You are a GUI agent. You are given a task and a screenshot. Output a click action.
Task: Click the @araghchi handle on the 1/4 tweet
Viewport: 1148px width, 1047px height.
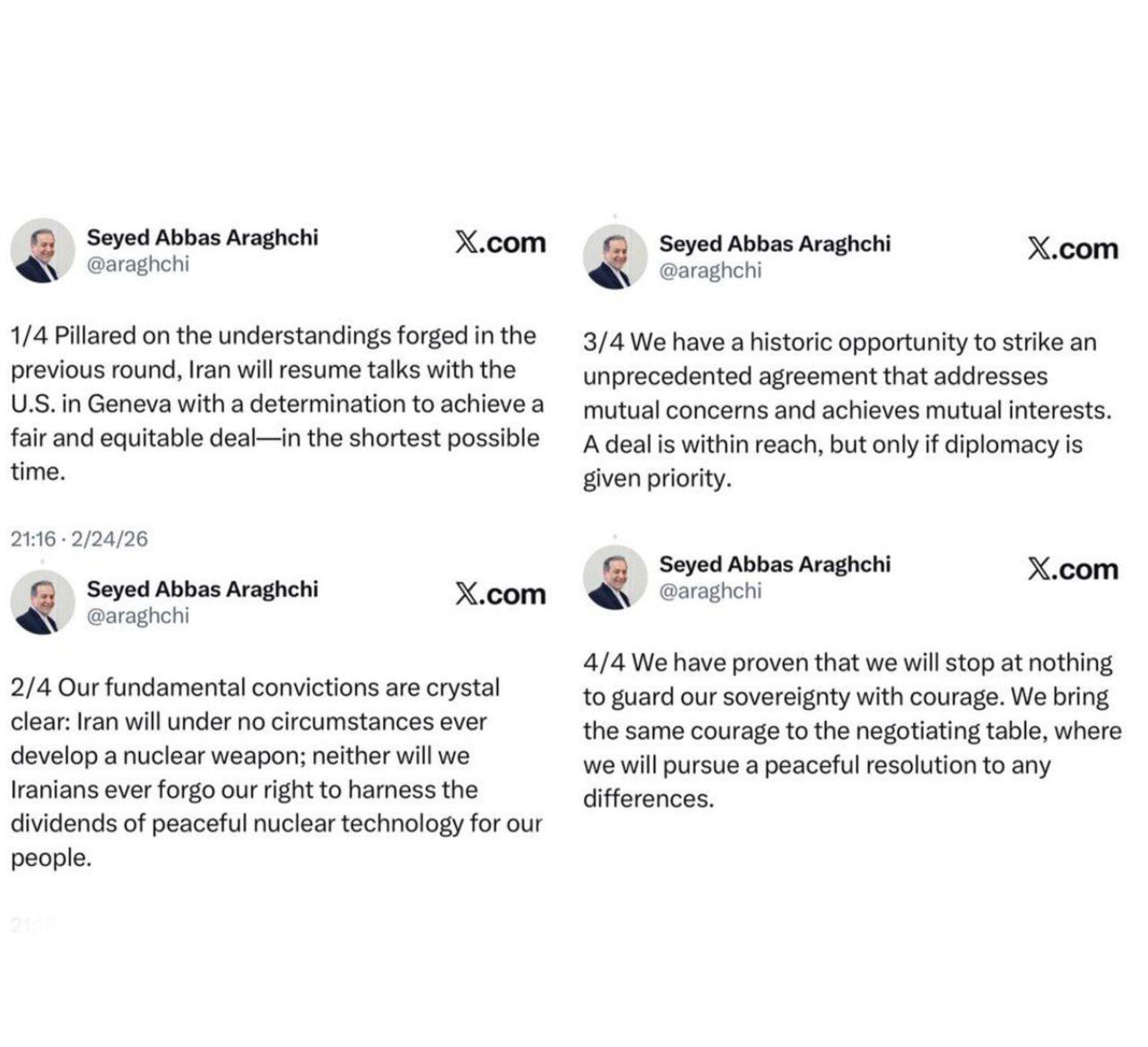tap(138, 264)
